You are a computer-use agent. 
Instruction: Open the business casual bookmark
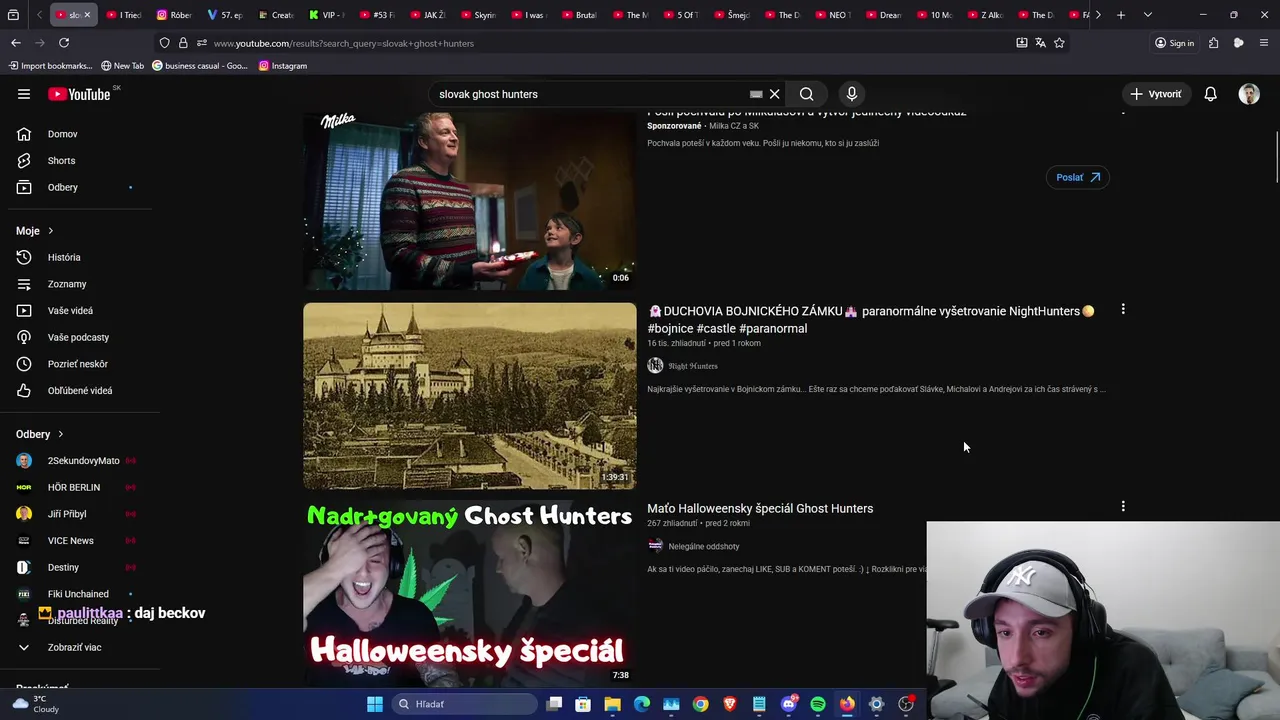(200, 66)
